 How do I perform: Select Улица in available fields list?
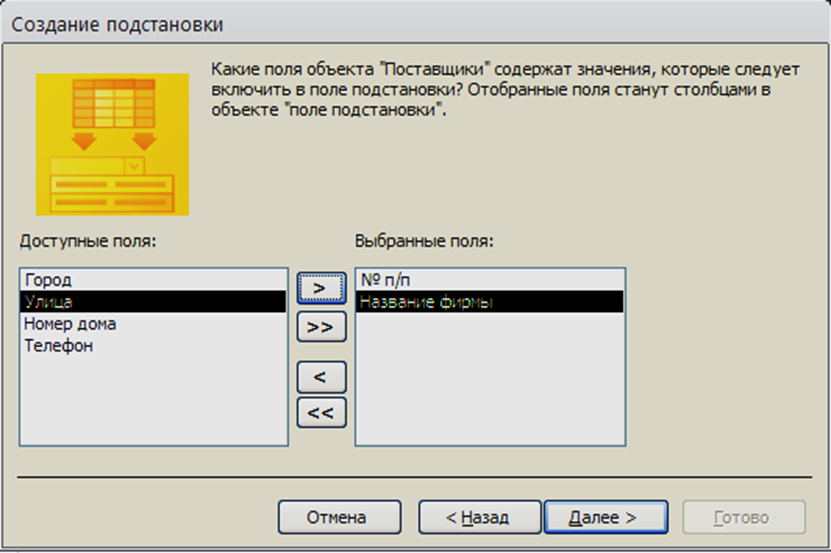(x=154, y=302)
